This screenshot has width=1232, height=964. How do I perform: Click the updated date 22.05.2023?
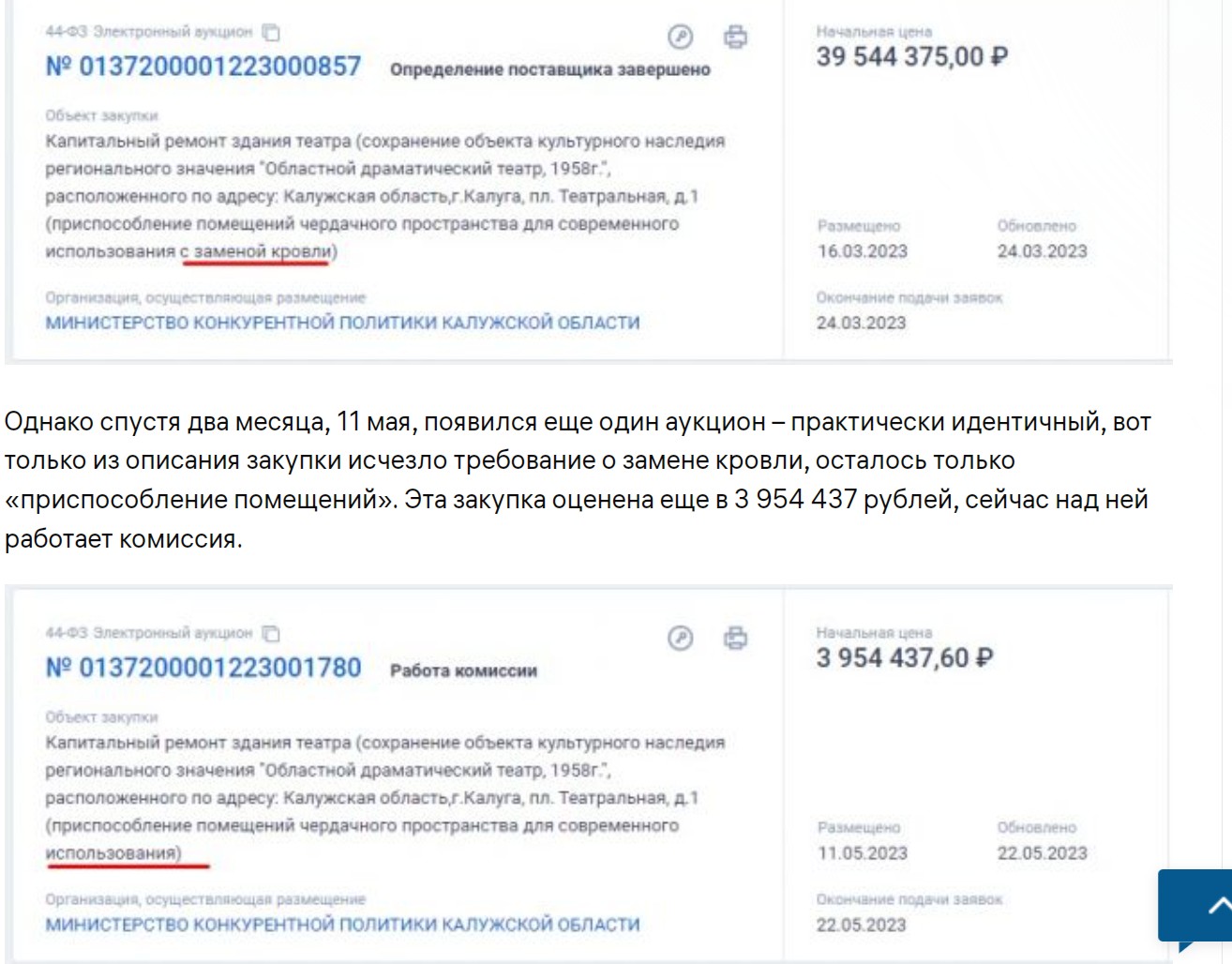pyautogui.click(x=1042, y=853)
